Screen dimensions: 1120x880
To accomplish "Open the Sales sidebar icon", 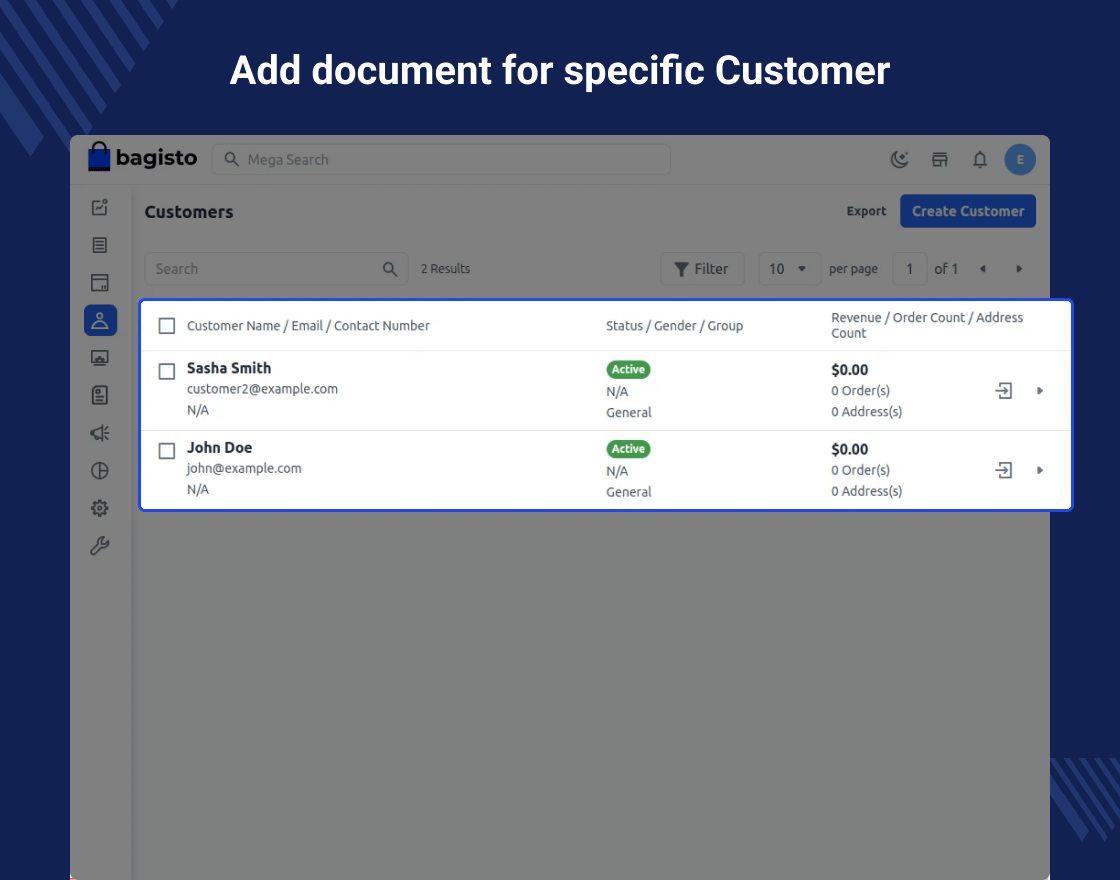I will pos(100,245).
